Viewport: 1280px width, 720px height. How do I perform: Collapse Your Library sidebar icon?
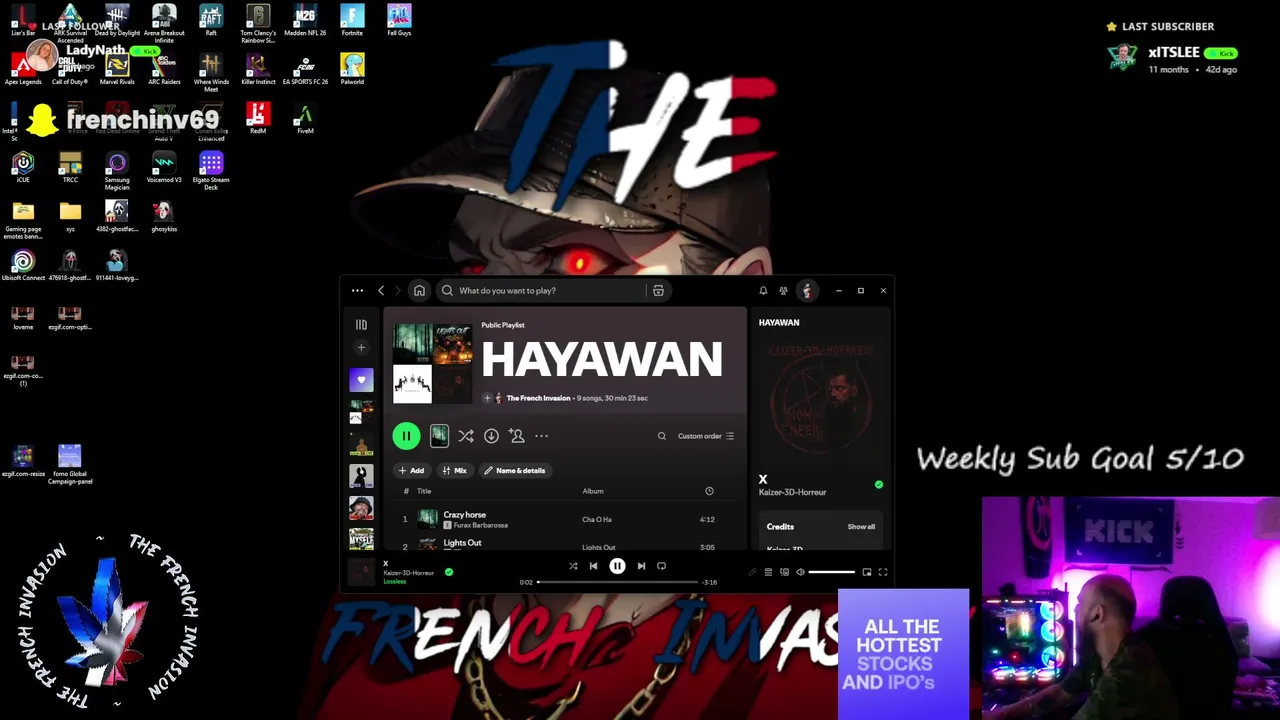click(361, 325)
